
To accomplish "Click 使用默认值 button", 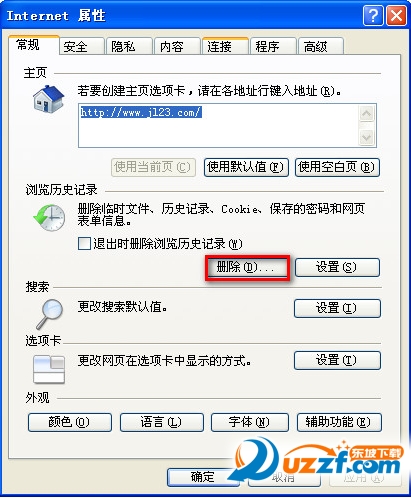I will (x=246, y=167).
